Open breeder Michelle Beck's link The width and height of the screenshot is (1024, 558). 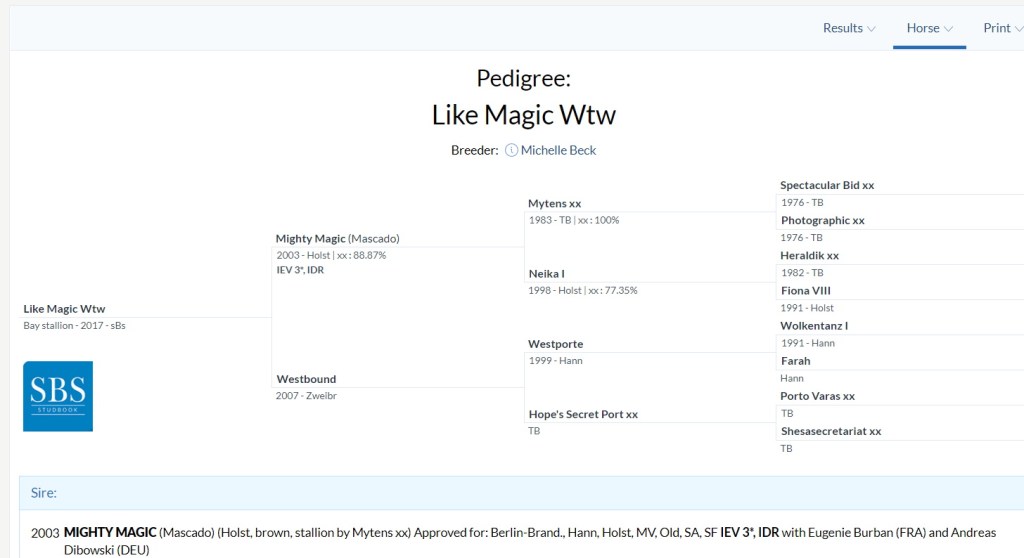(x=558, y=150)
